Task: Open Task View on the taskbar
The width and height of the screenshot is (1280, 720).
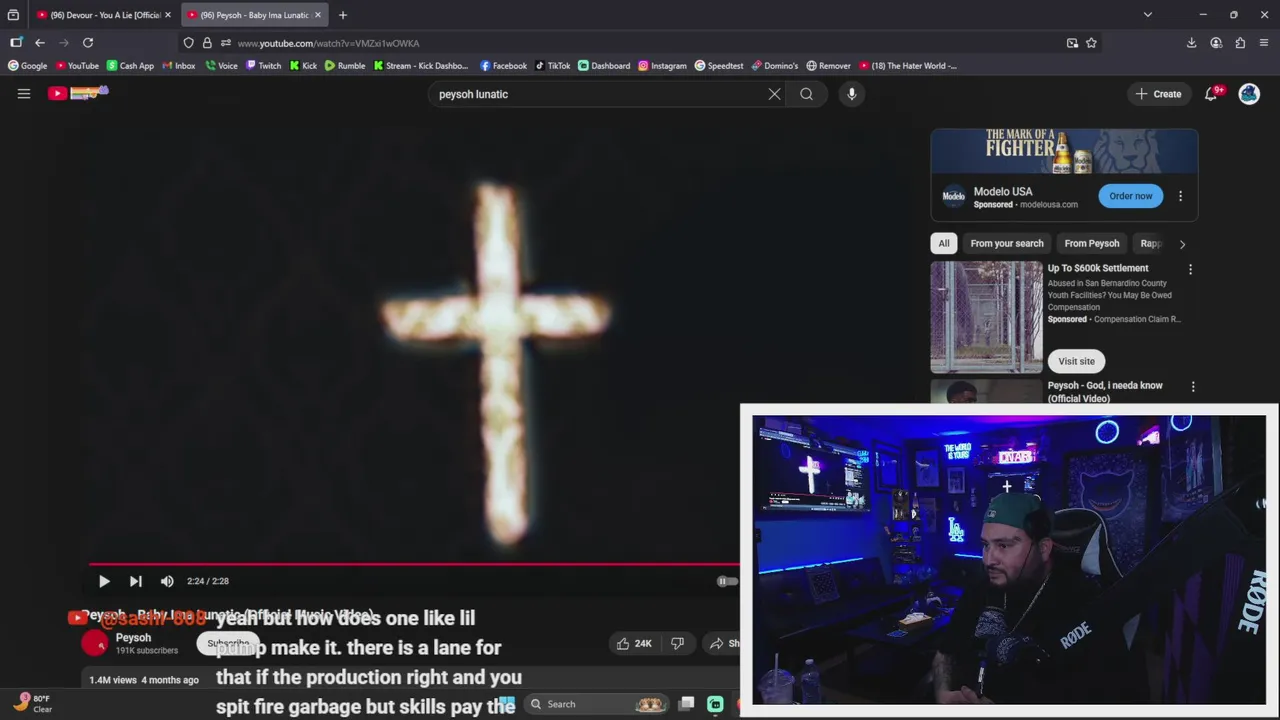Action: 686,704
